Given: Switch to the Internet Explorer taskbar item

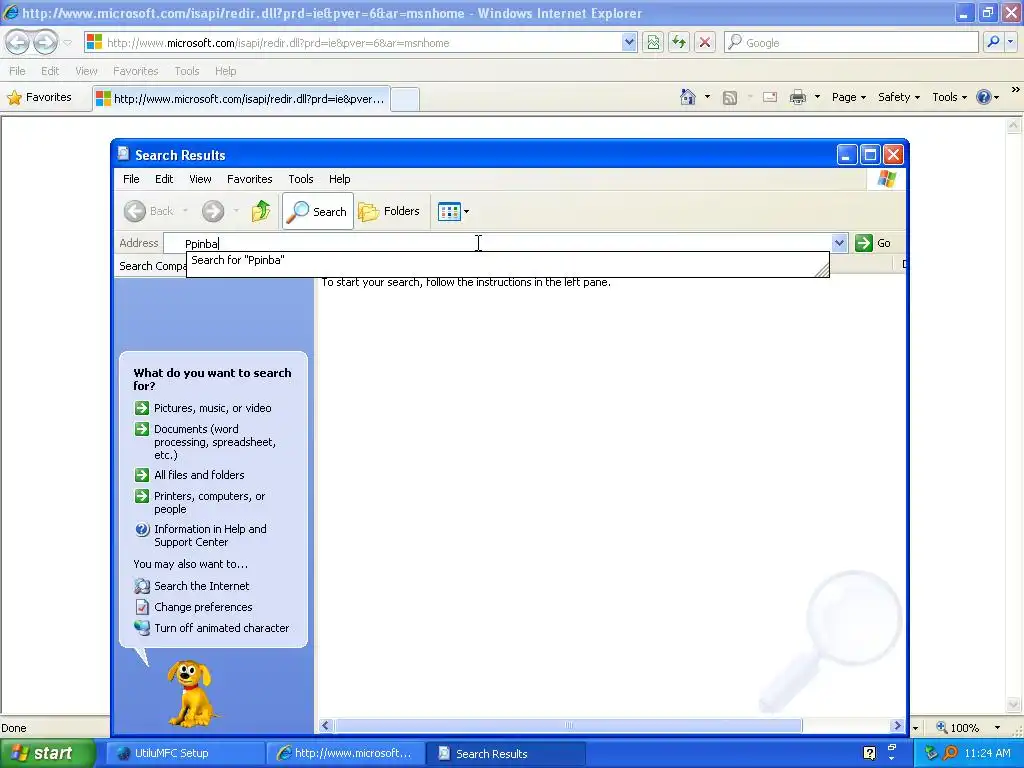Looking at the screenshot, I should click(x=345, y=753).
